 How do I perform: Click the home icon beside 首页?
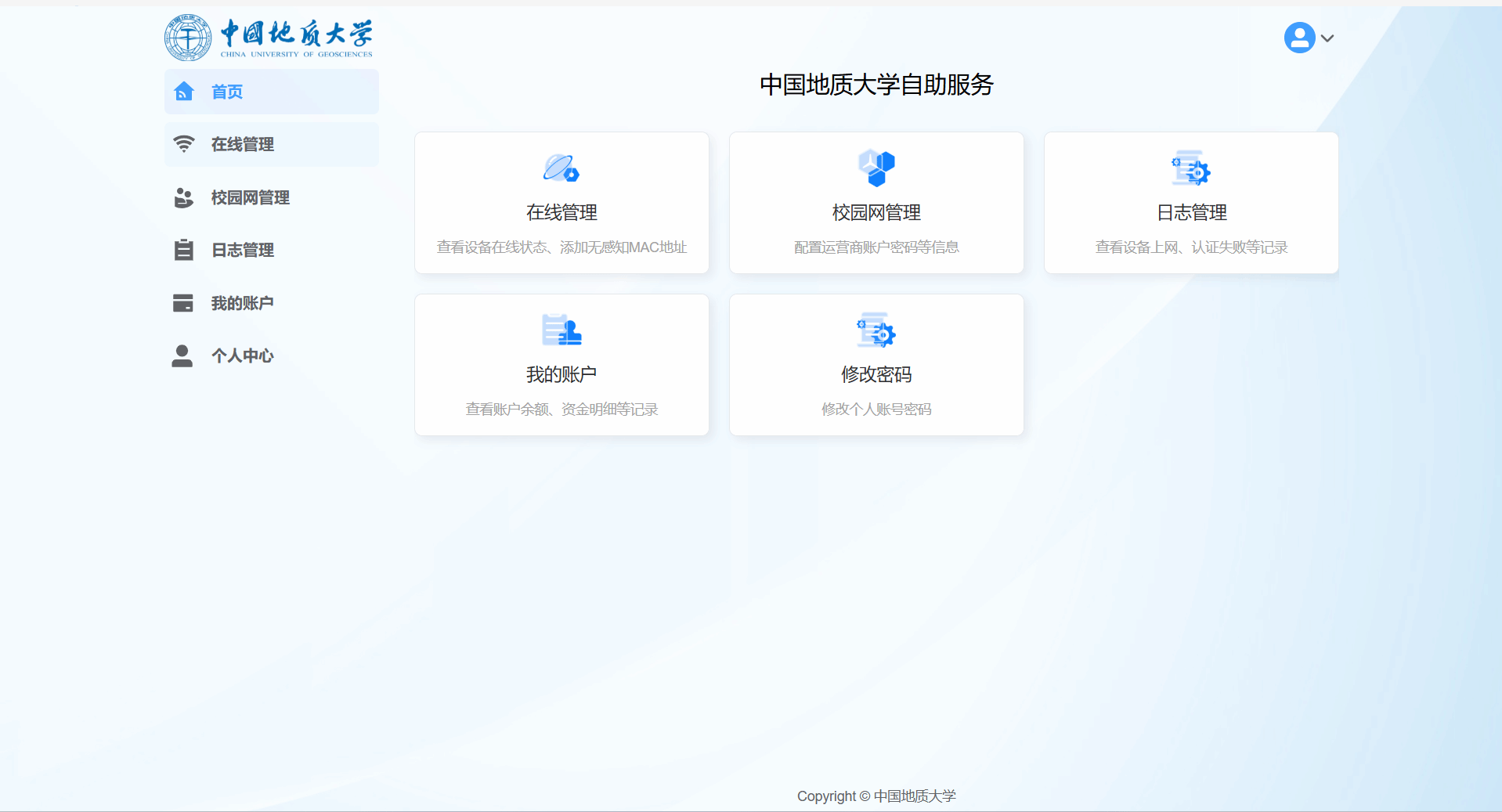184,92
